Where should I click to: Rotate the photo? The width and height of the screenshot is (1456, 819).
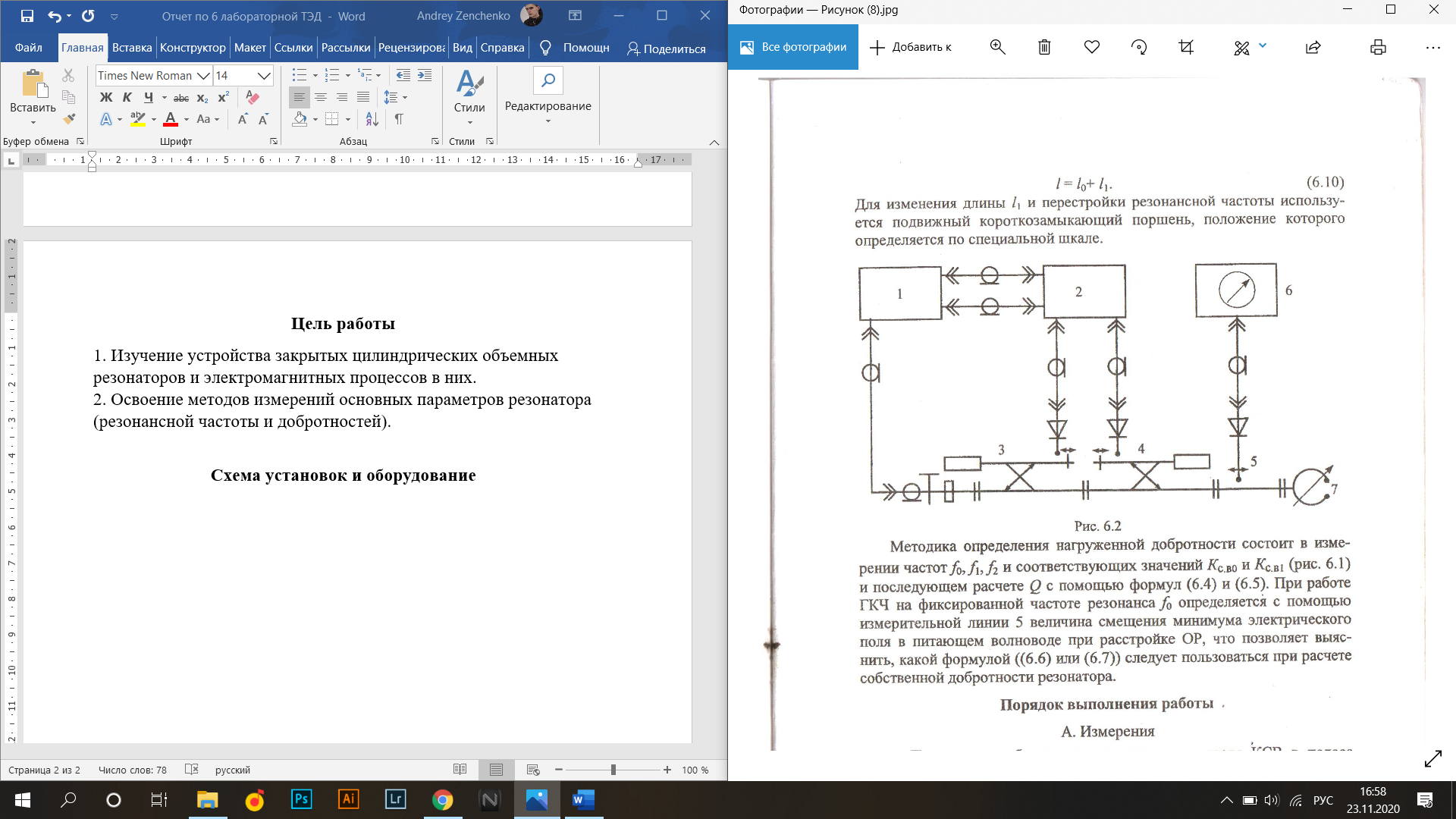coord(1139,47)
